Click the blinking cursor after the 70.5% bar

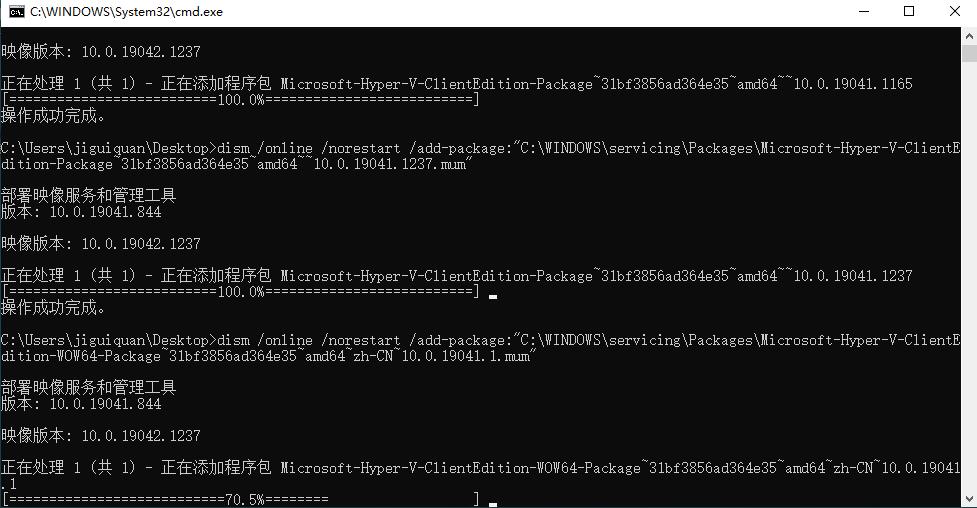coord(493,504)
